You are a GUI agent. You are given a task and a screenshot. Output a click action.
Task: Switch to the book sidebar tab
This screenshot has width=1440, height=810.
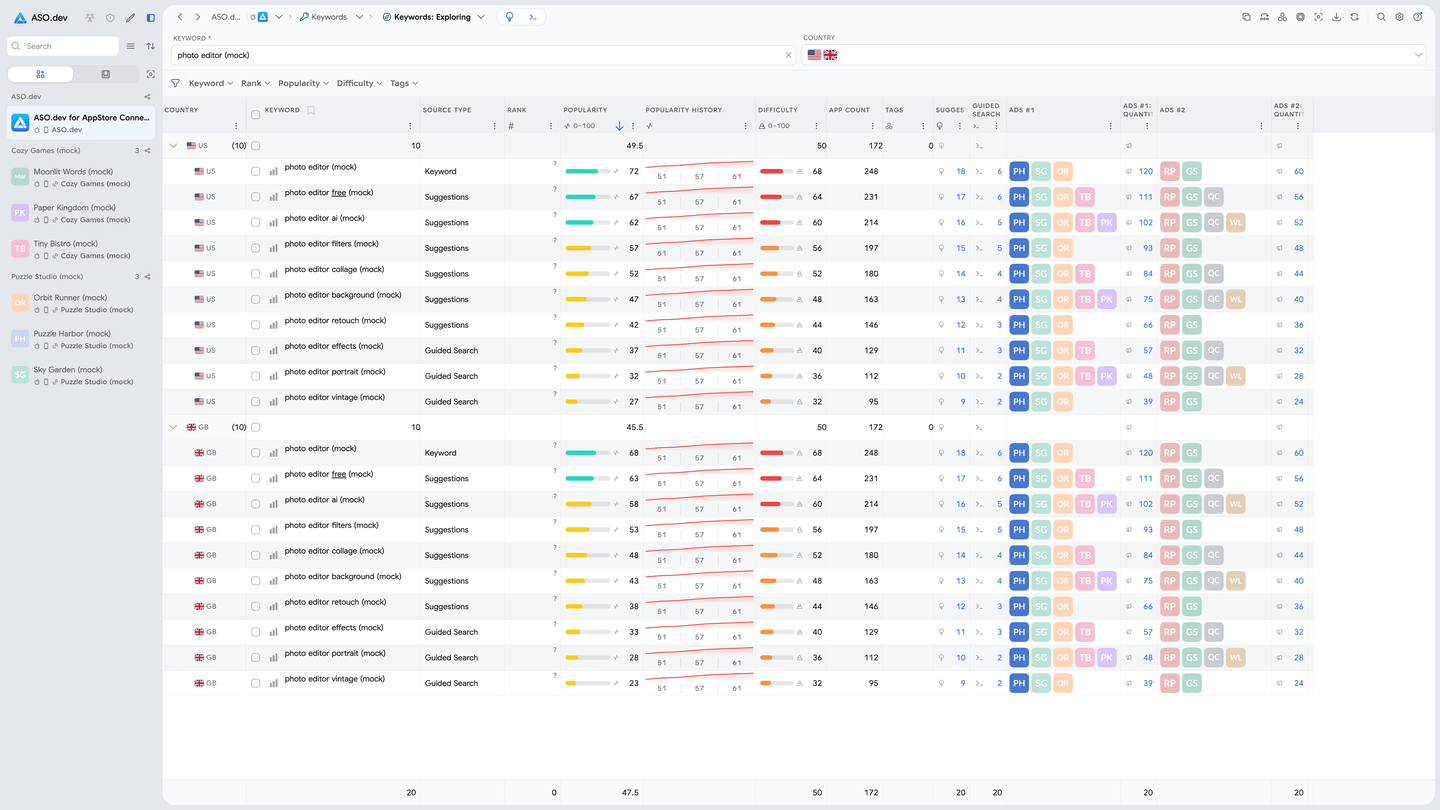[x=106, y=74]
